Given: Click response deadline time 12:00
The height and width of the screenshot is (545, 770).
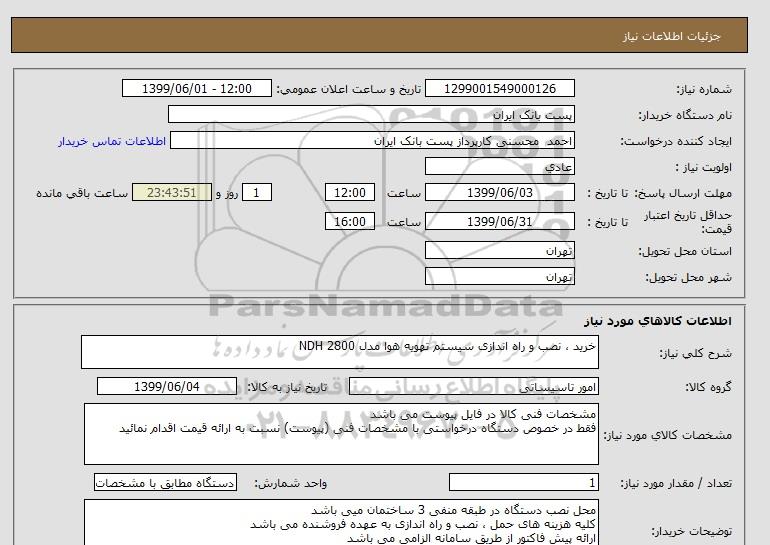Looking at the screenshot, I should point(350,192).
